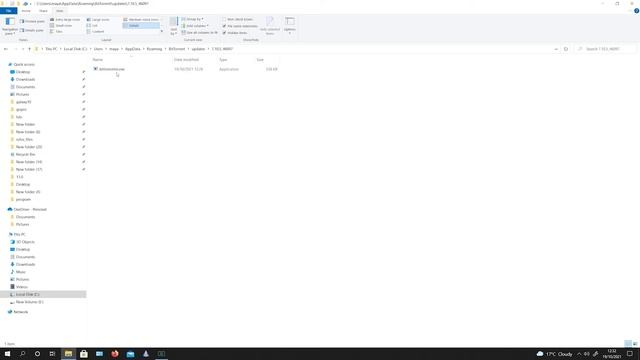The image size is (640, 360).
Task: Switch layout to Medium-sized icons
Action: (x=141, y=20)
